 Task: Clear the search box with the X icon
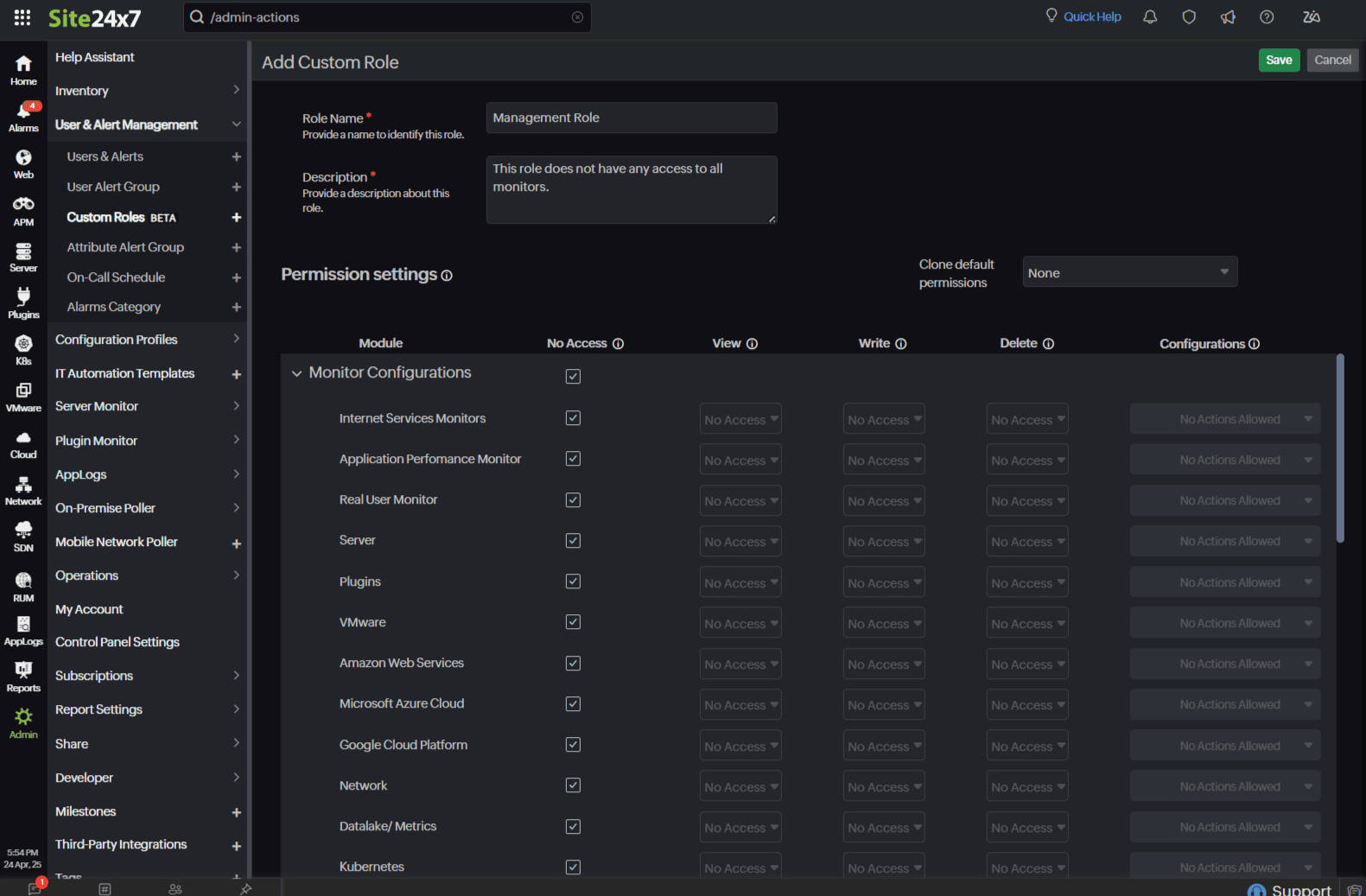pos(577,17)
